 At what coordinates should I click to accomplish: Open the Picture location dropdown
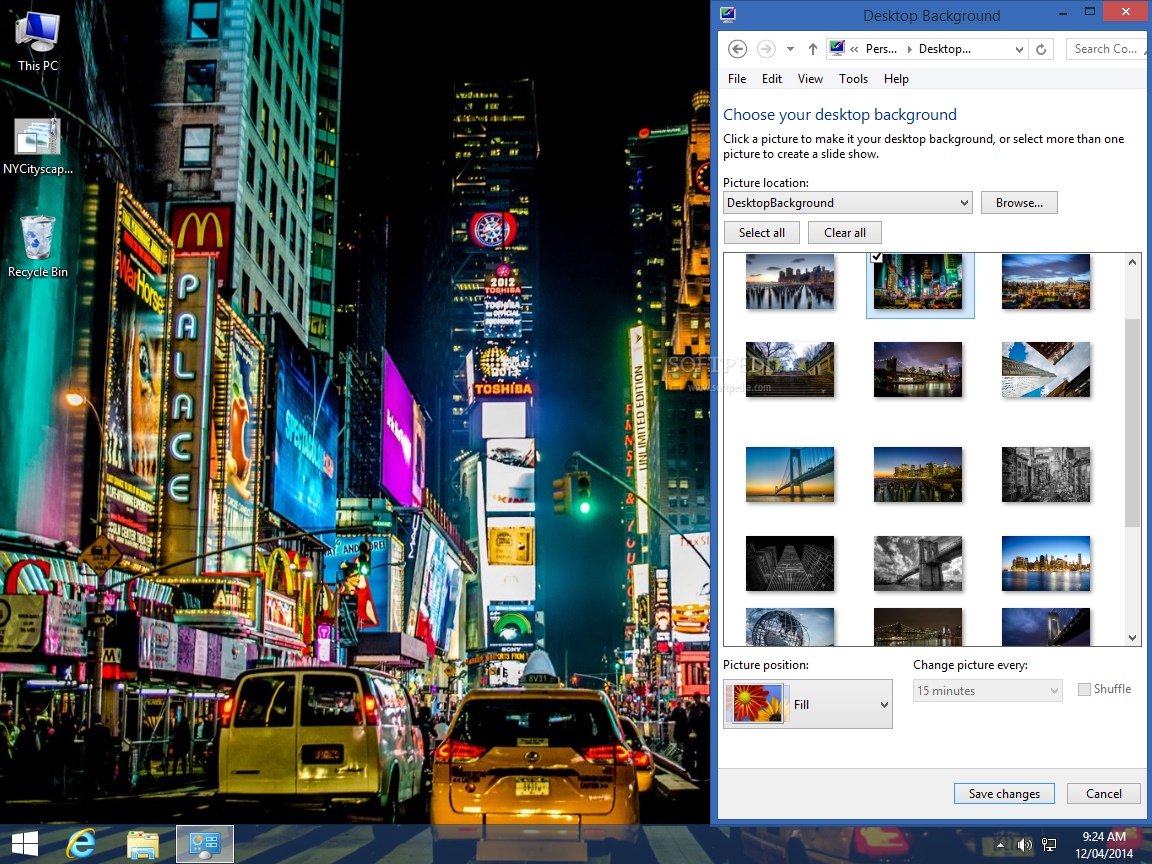coord(848,203)
